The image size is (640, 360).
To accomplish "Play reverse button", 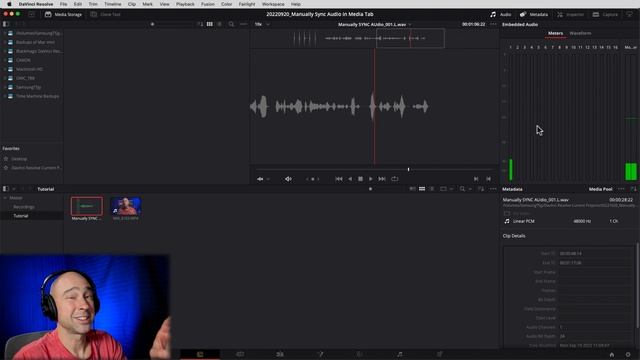I will pyautogui.click(x=350, y=179).
